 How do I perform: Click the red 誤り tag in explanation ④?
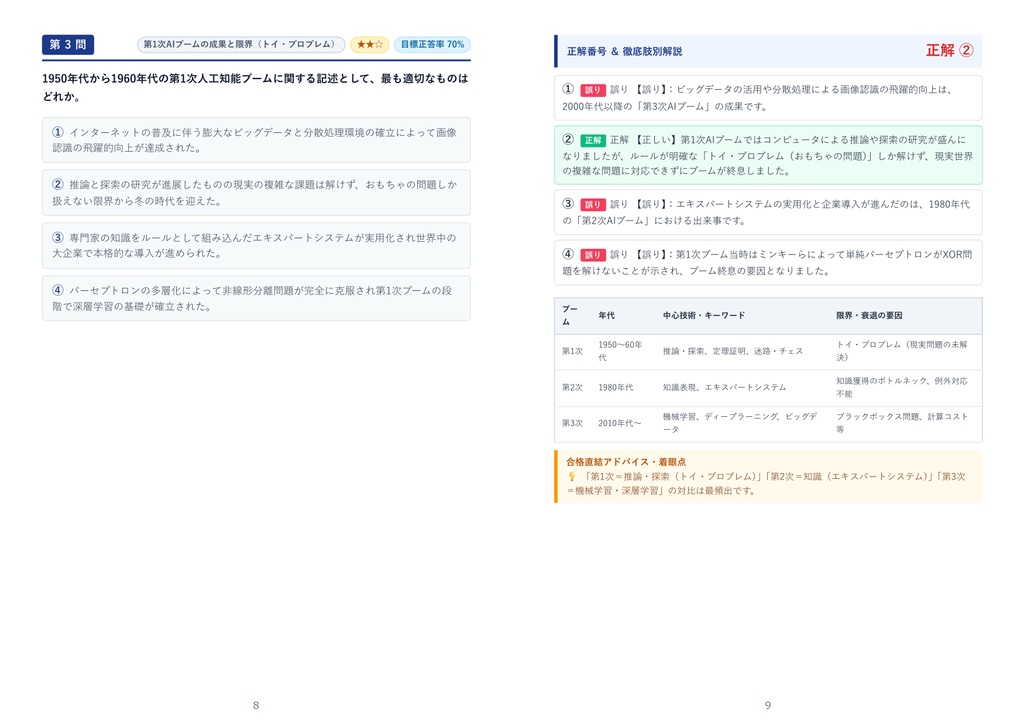coord(593,255)
